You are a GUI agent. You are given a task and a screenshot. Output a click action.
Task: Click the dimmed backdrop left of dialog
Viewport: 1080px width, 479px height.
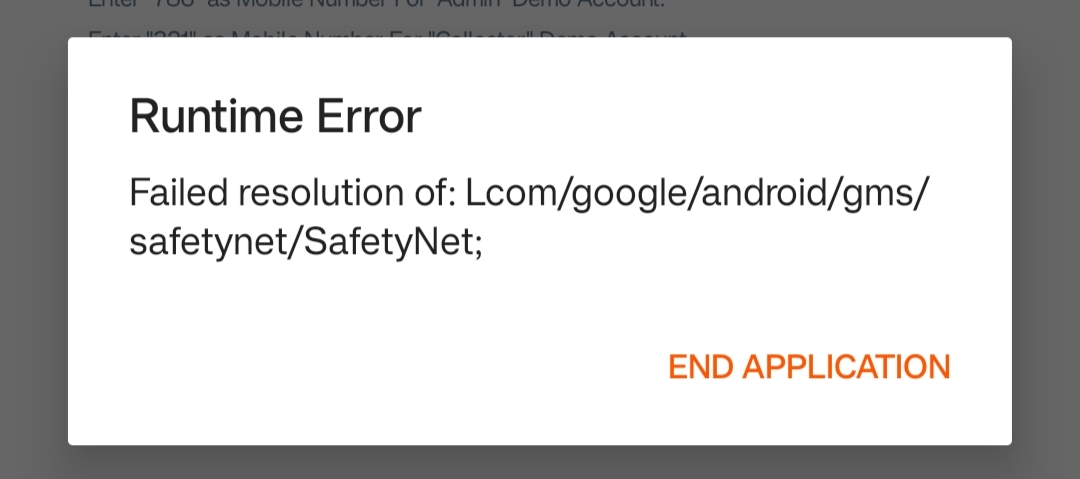pos(33,240)
